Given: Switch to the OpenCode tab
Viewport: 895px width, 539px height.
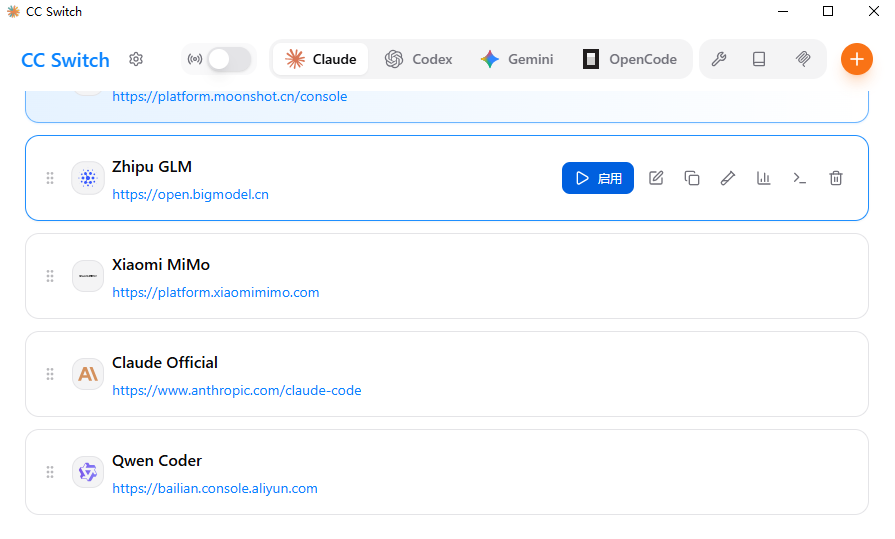Looking at the screenshot, I should pyautogui.click(x=630, y=59).
